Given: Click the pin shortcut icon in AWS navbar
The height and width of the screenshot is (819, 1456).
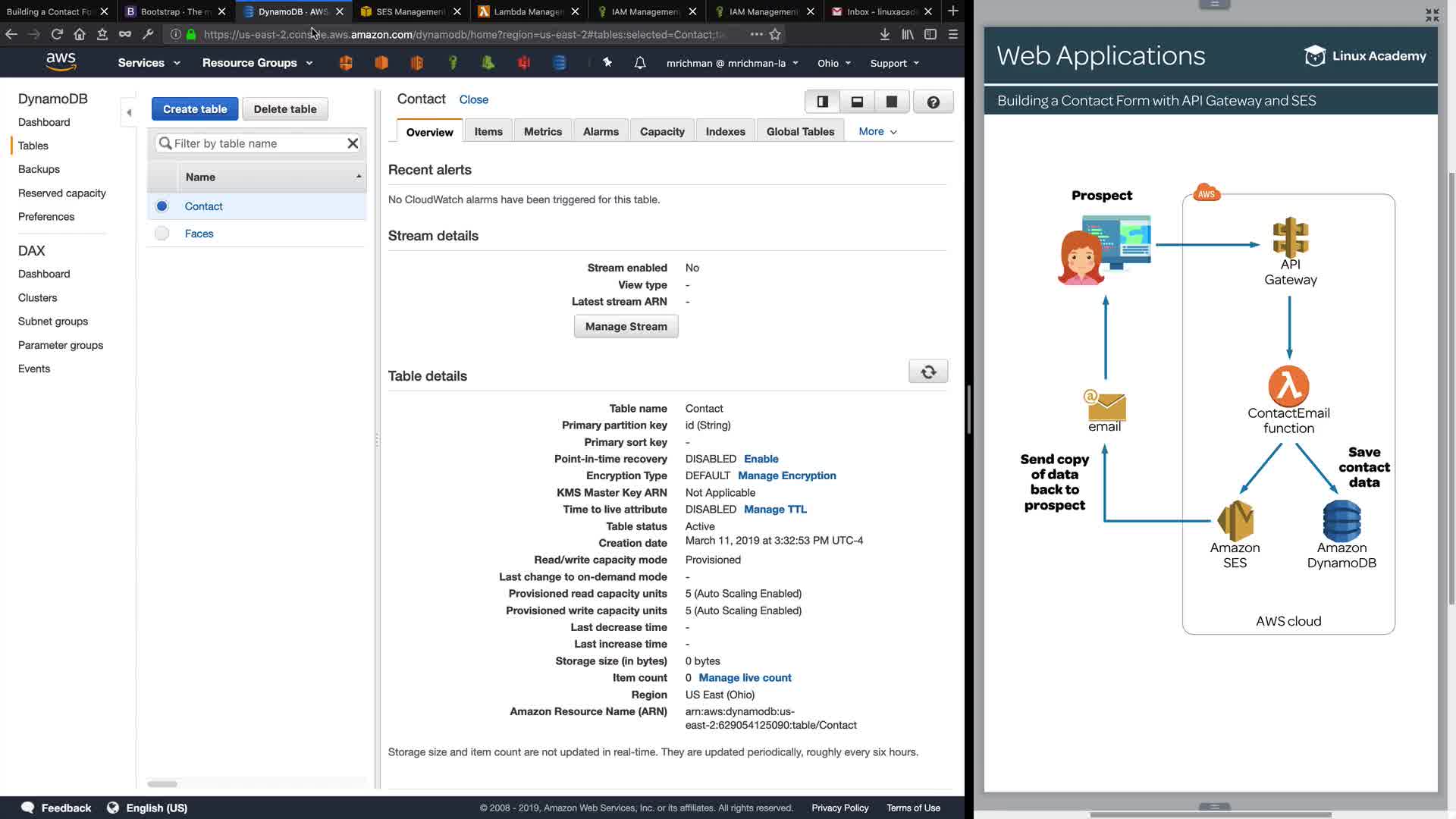Looking at the screenshot, I should (x=607, y=63).
